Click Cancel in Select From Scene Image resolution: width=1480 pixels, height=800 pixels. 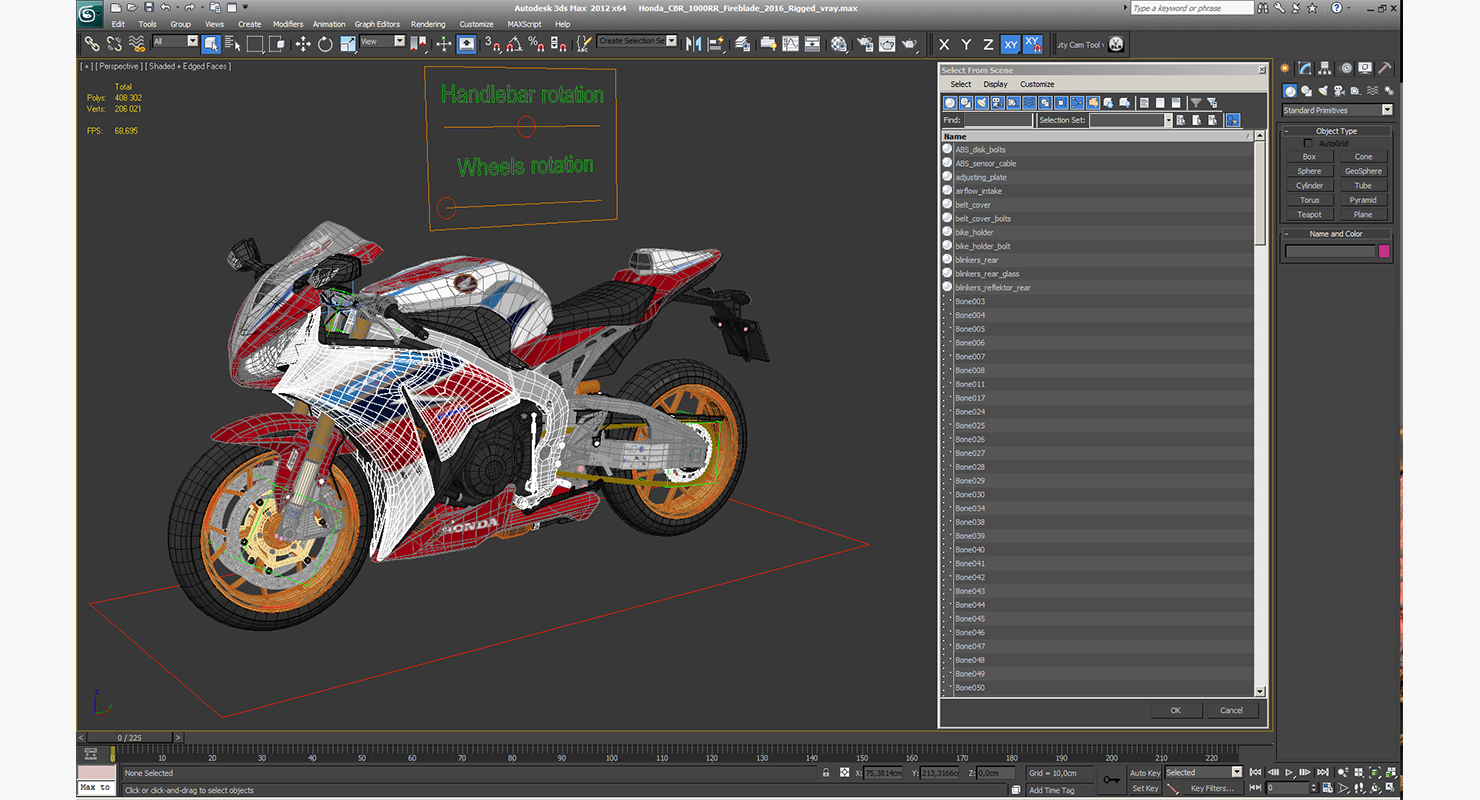[x=1231, y=710]
